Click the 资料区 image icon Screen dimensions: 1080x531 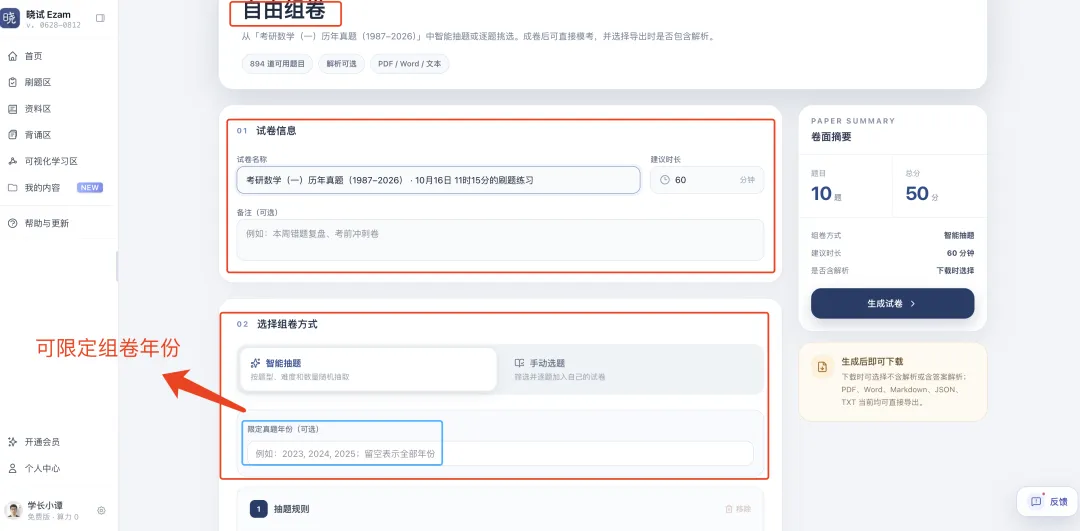point(12,109)
